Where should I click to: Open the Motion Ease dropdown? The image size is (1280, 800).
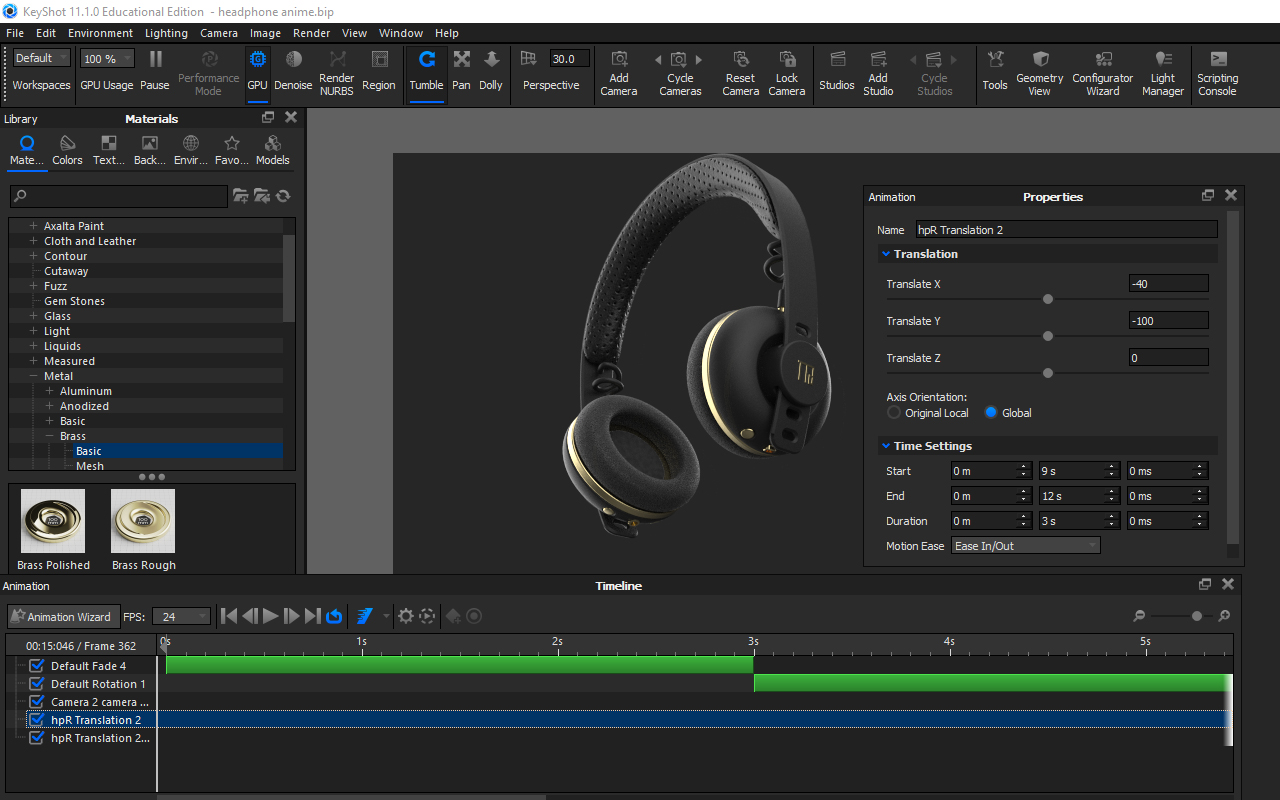1025,546
